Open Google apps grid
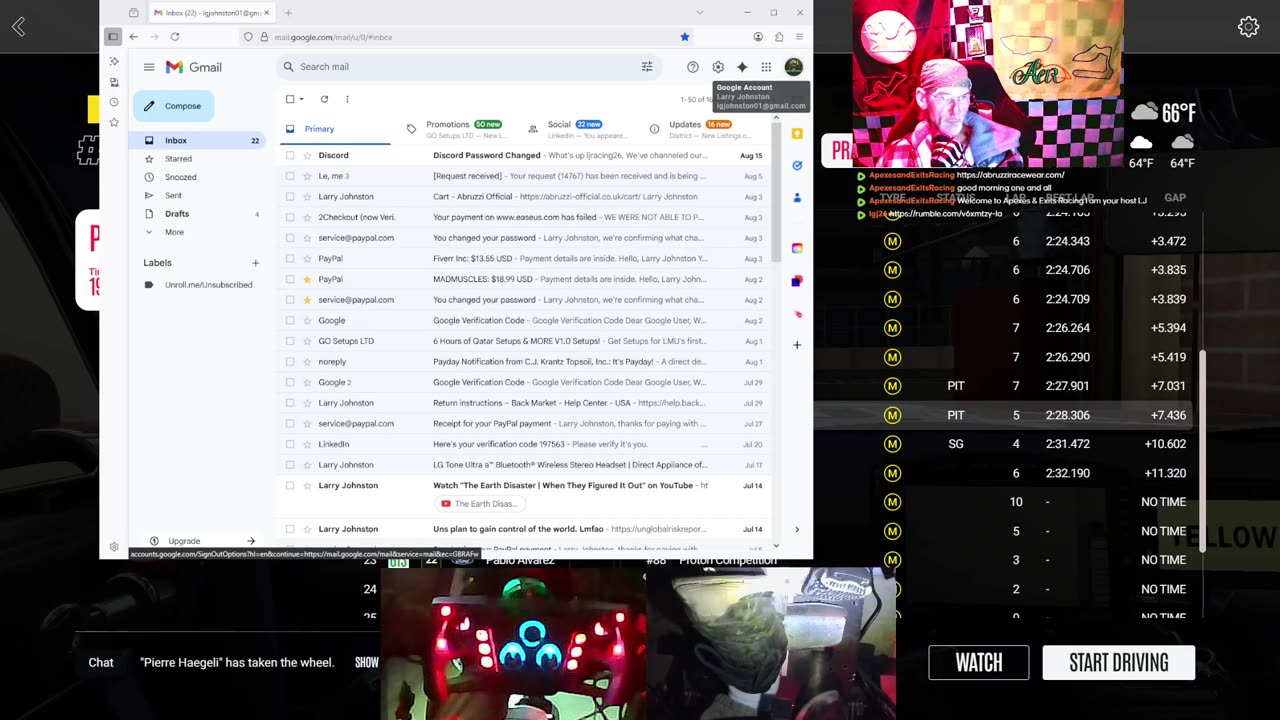The image size is (1280, 720). click(x=766, y=67)
